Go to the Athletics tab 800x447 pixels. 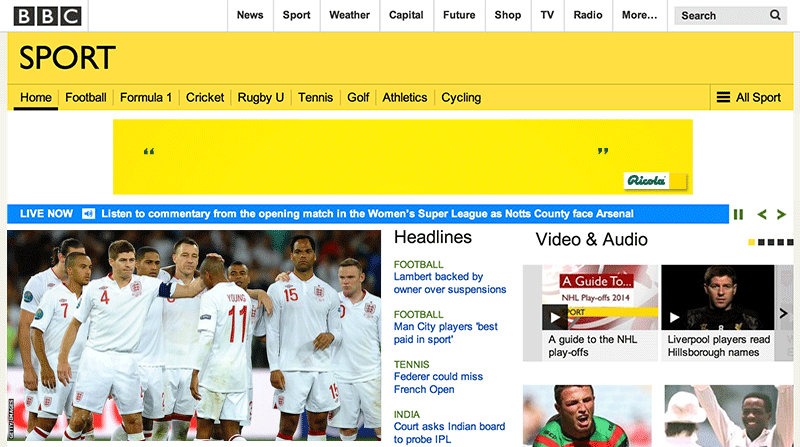(x=405, y=97)
